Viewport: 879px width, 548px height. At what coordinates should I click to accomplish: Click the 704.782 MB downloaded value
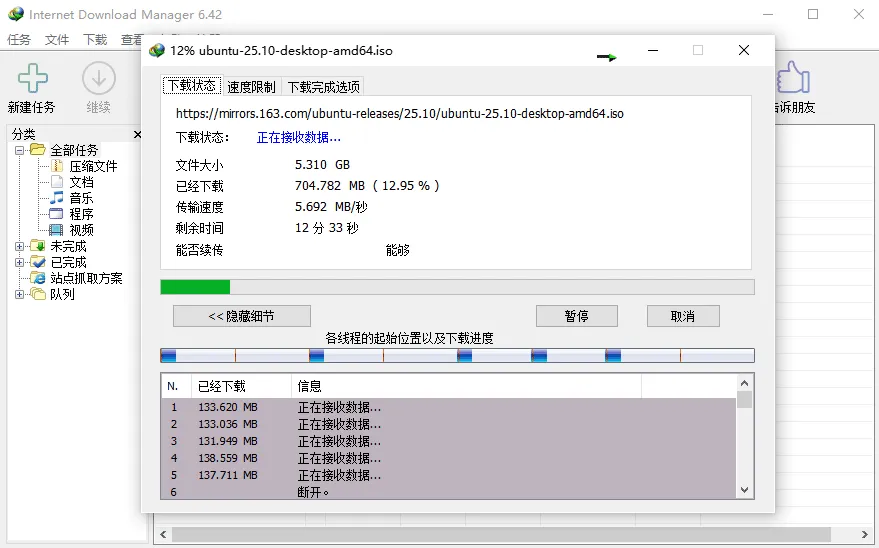(x=367, y=185)
